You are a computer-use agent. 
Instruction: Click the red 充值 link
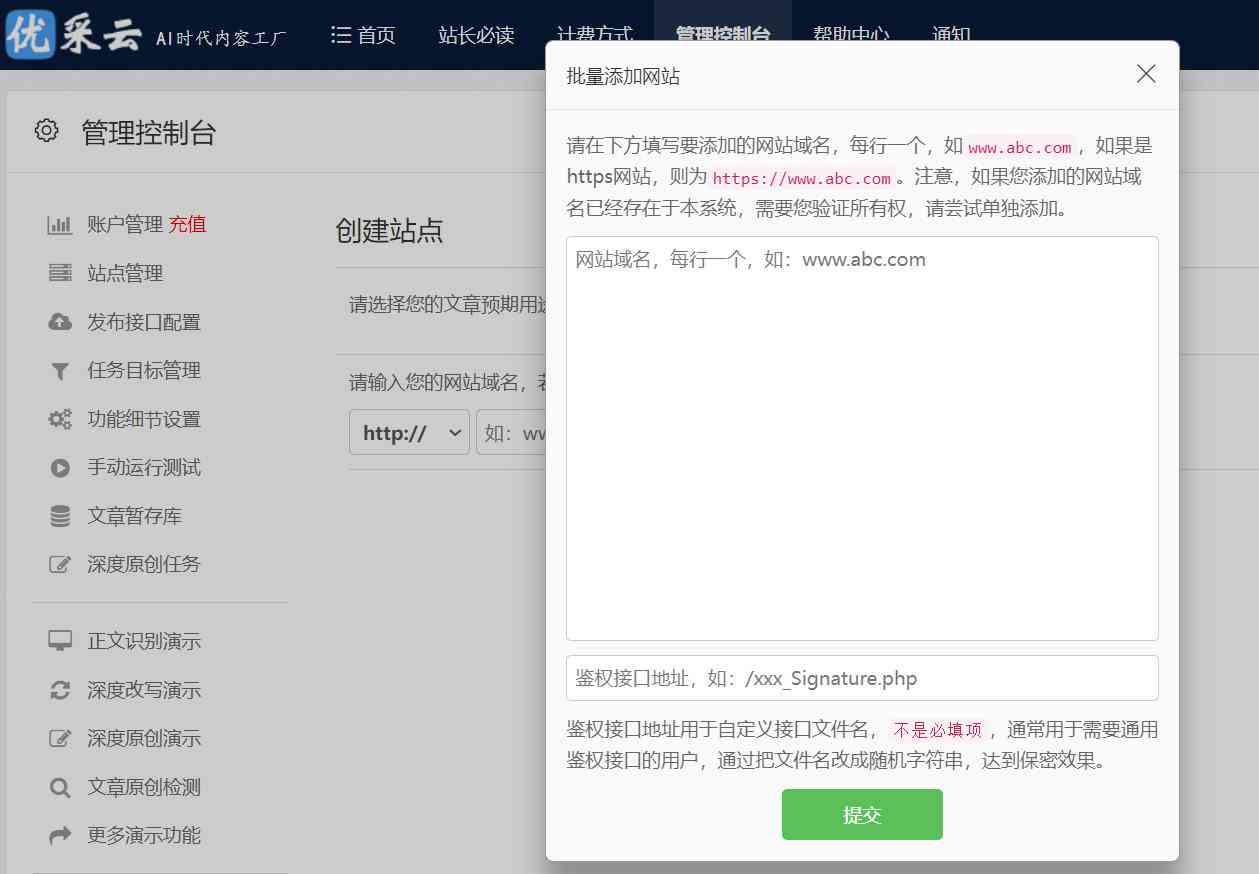coord(187,225)
